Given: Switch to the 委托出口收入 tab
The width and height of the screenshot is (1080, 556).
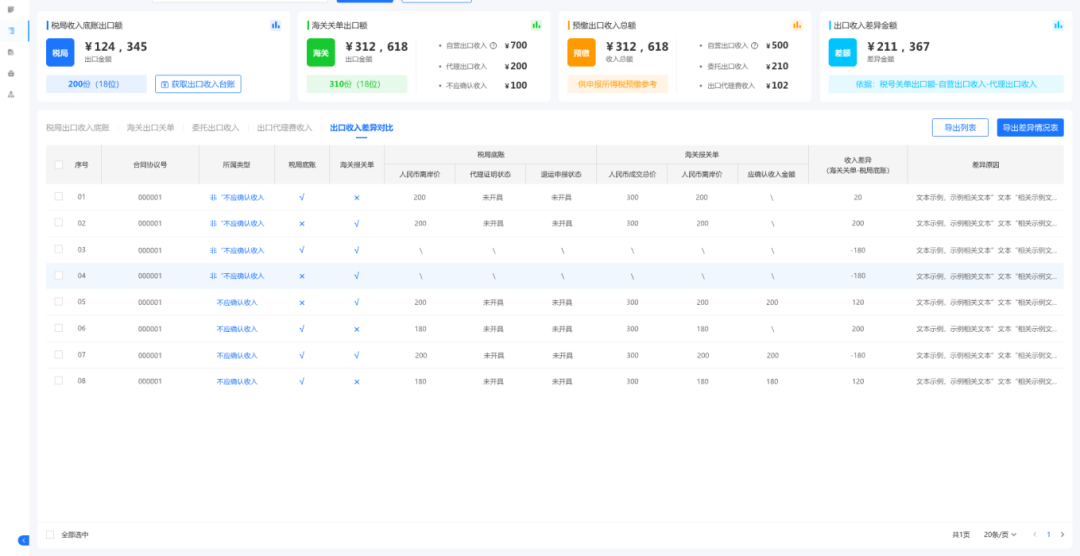Looking at the screenshot, I should (215, 128).
